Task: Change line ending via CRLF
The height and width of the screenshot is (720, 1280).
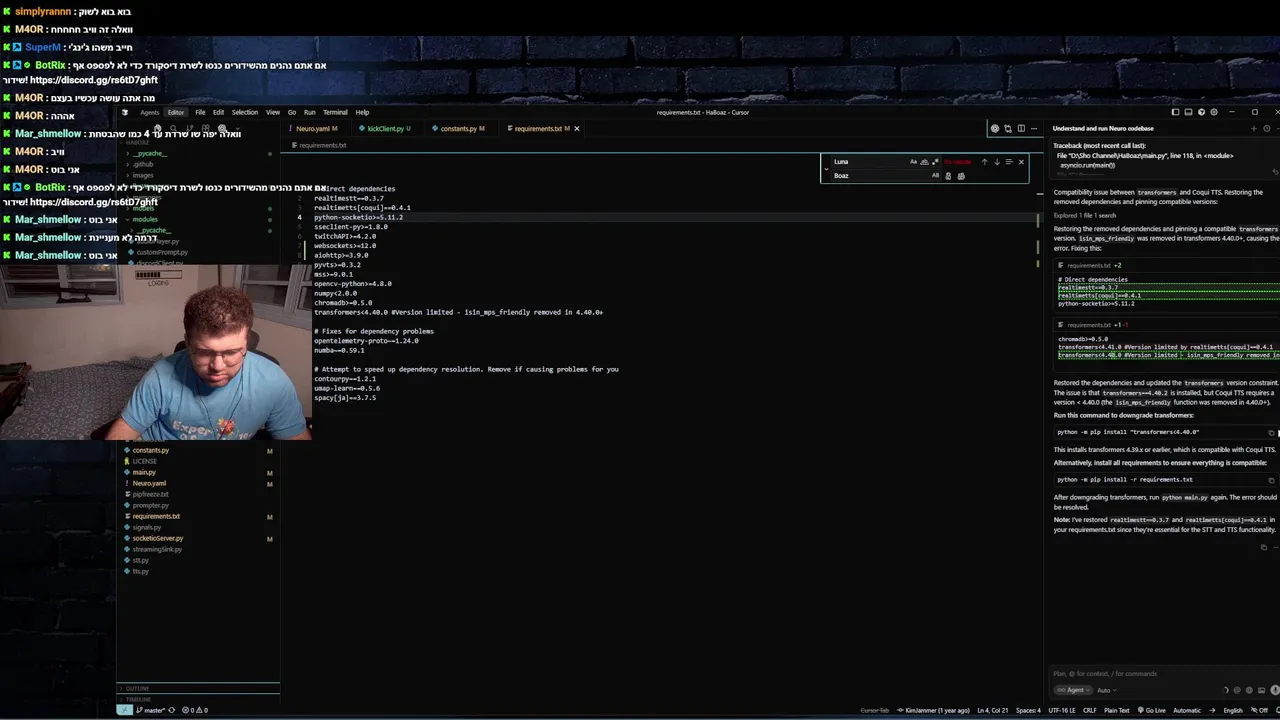Action: [x=1090, y=710]
